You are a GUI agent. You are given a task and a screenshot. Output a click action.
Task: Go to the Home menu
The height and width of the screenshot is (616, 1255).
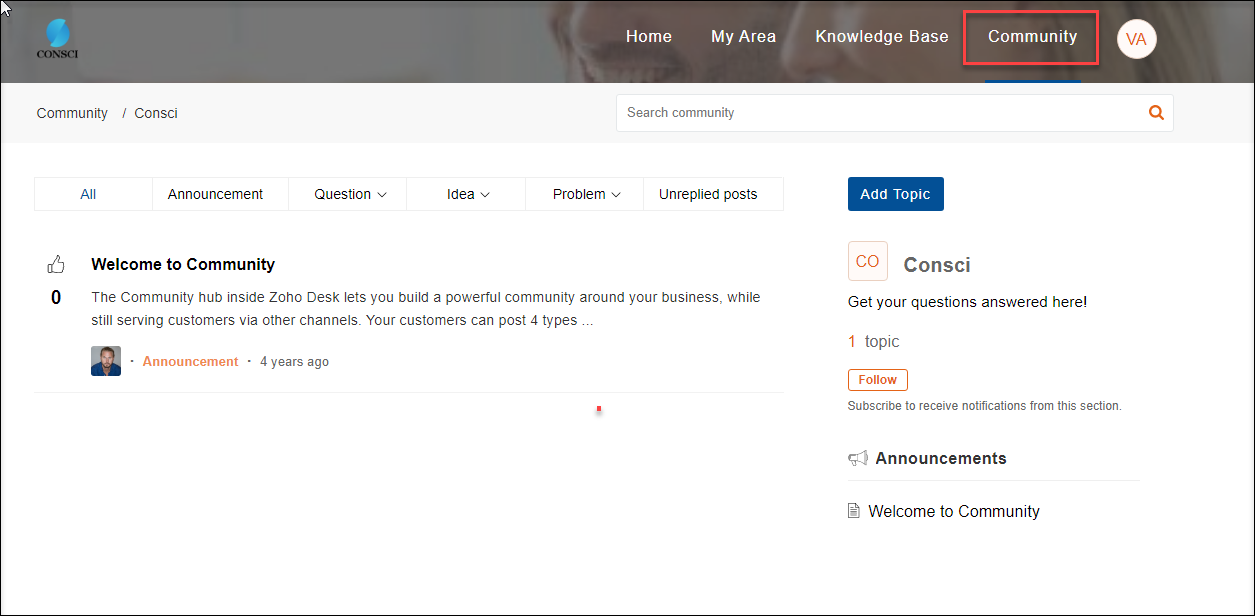pos(649,37)
